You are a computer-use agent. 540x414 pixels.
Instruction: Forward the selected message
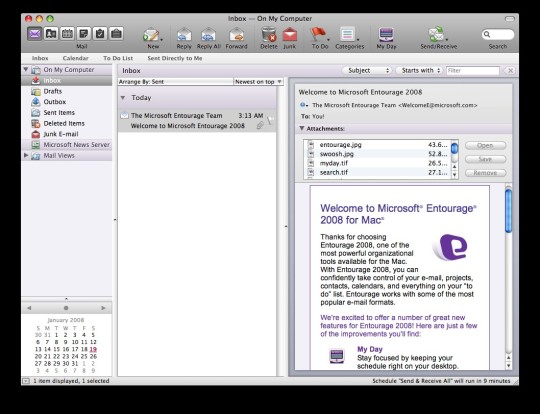tap(237, 38)
